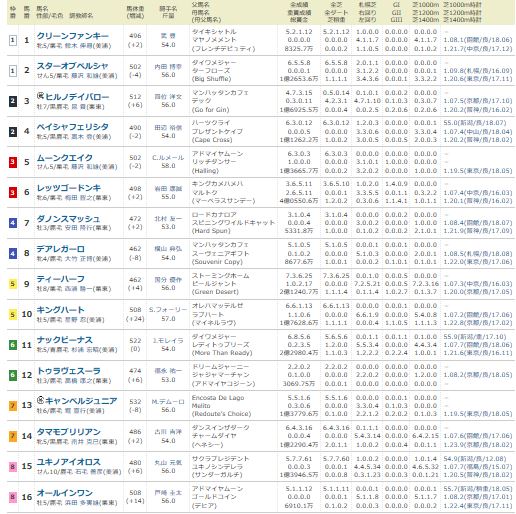This screenshot has width=516, height=514.
Task: Open トゥラヴェスーラ horse profile
Action: pyautogui.click(x=69, y=371)
